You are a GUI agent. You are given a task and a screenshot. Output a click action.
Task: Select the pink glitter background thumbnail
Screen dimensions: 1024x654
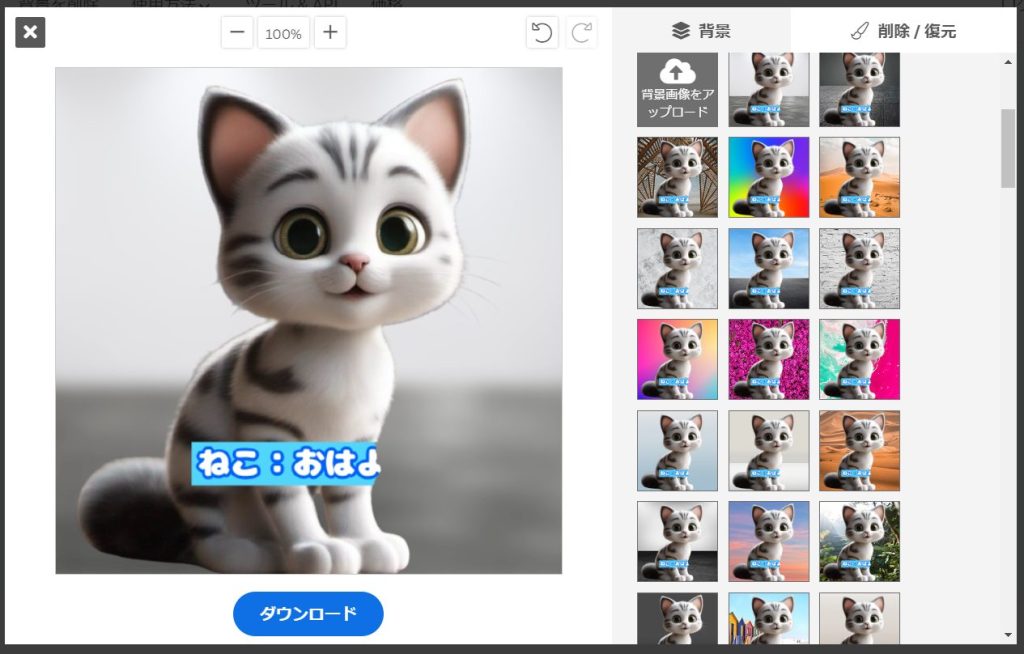coord(768,359)
